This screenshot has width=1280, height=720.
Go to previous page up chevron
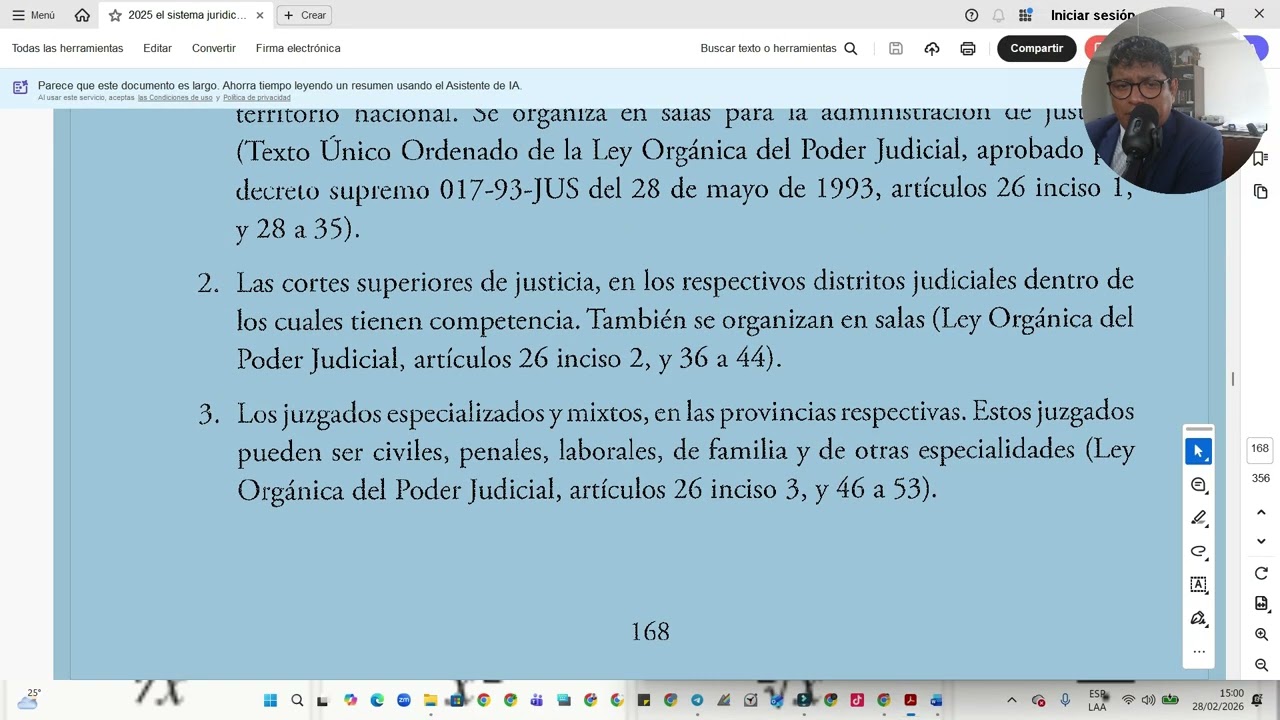[x=1261, y=512]
